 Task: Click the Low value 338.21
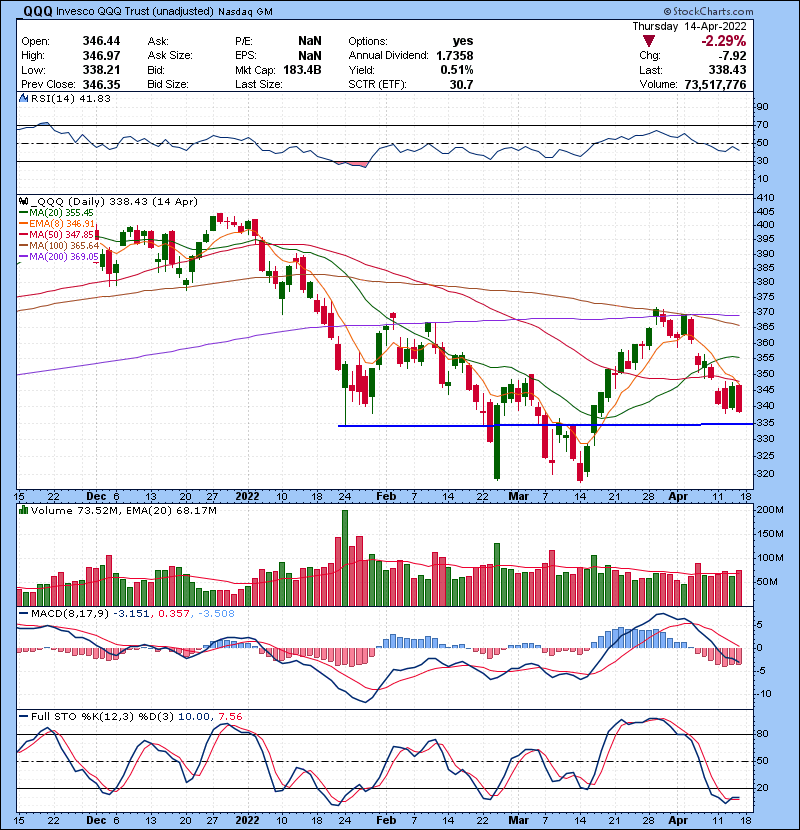point(101,70)
